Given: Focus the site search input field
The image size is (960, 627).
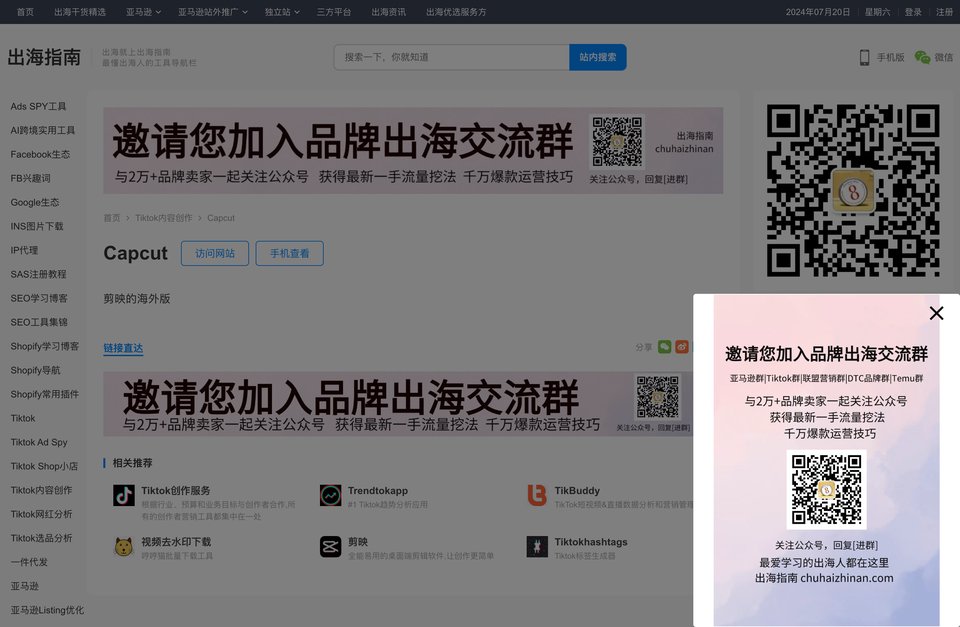Looking at the screenshot, I should (x=451, y=57).
